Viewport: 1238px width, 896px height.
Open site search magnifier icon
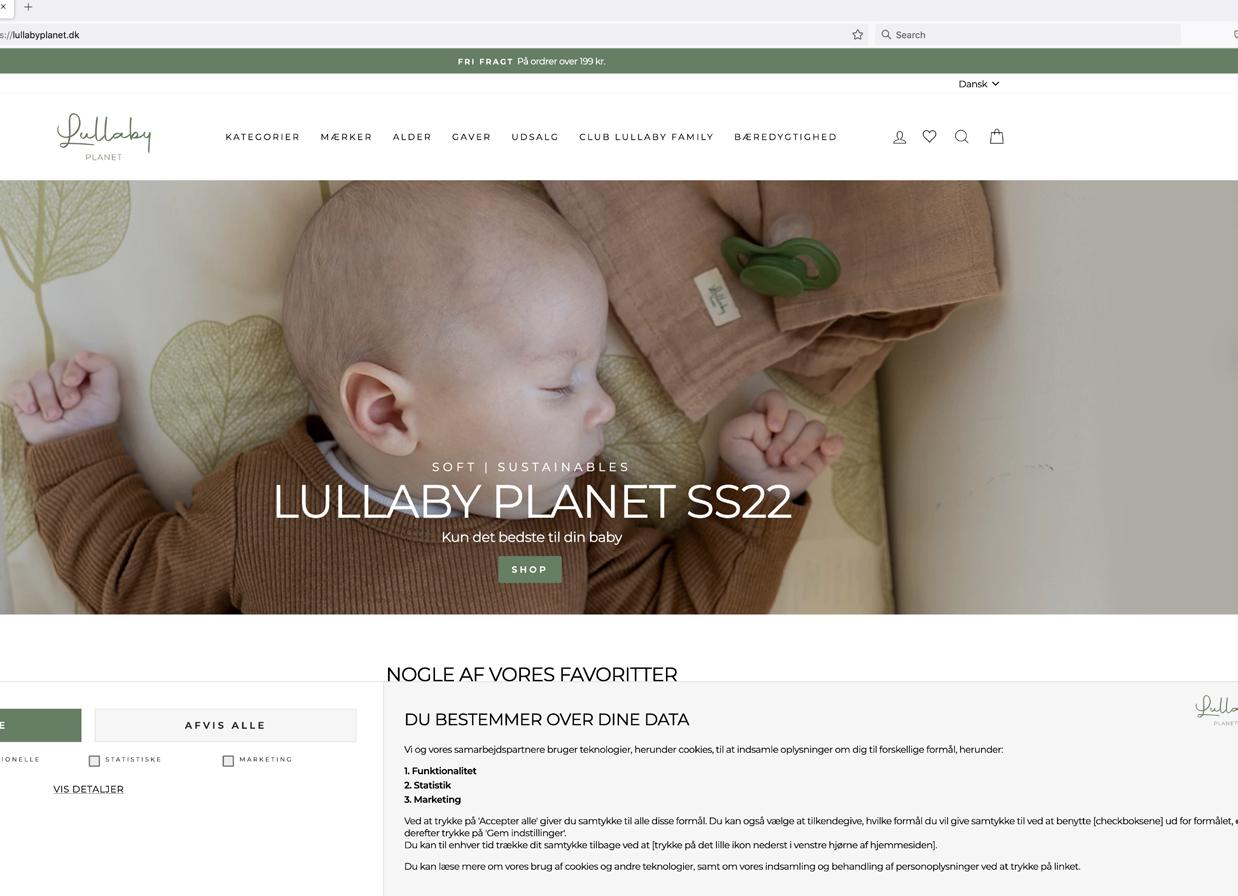coord(961,137)
